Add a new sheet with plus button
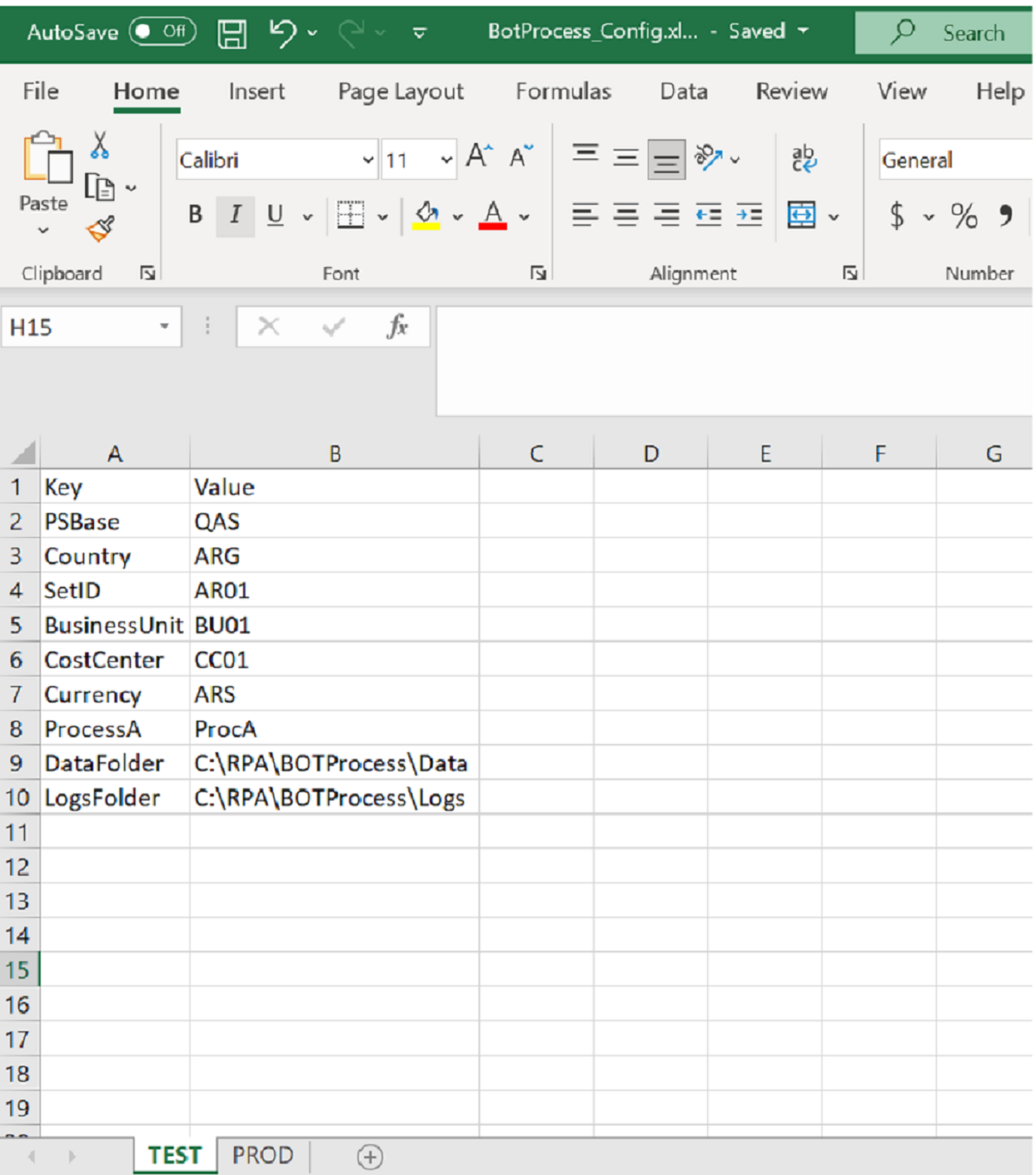Image resolution: width=1036 pixels, height=1175 pixels. point(369,1156)
